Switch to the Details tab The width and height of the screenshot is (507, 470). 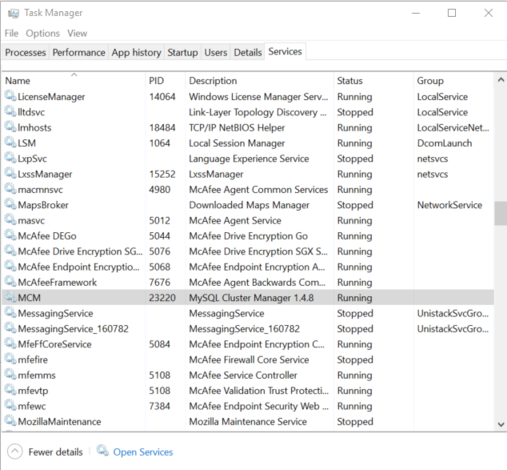[x=248, y=52]
